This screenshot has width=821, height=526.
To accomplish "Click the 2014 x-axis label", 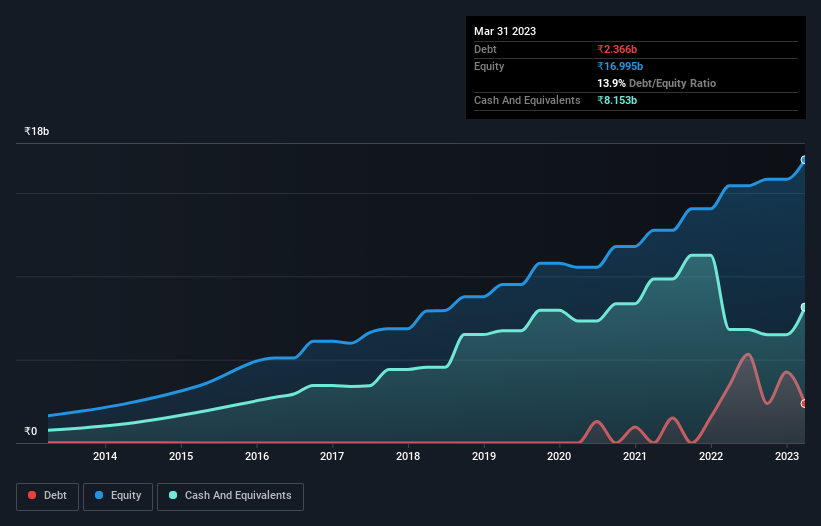I will (x=105, y=456).
